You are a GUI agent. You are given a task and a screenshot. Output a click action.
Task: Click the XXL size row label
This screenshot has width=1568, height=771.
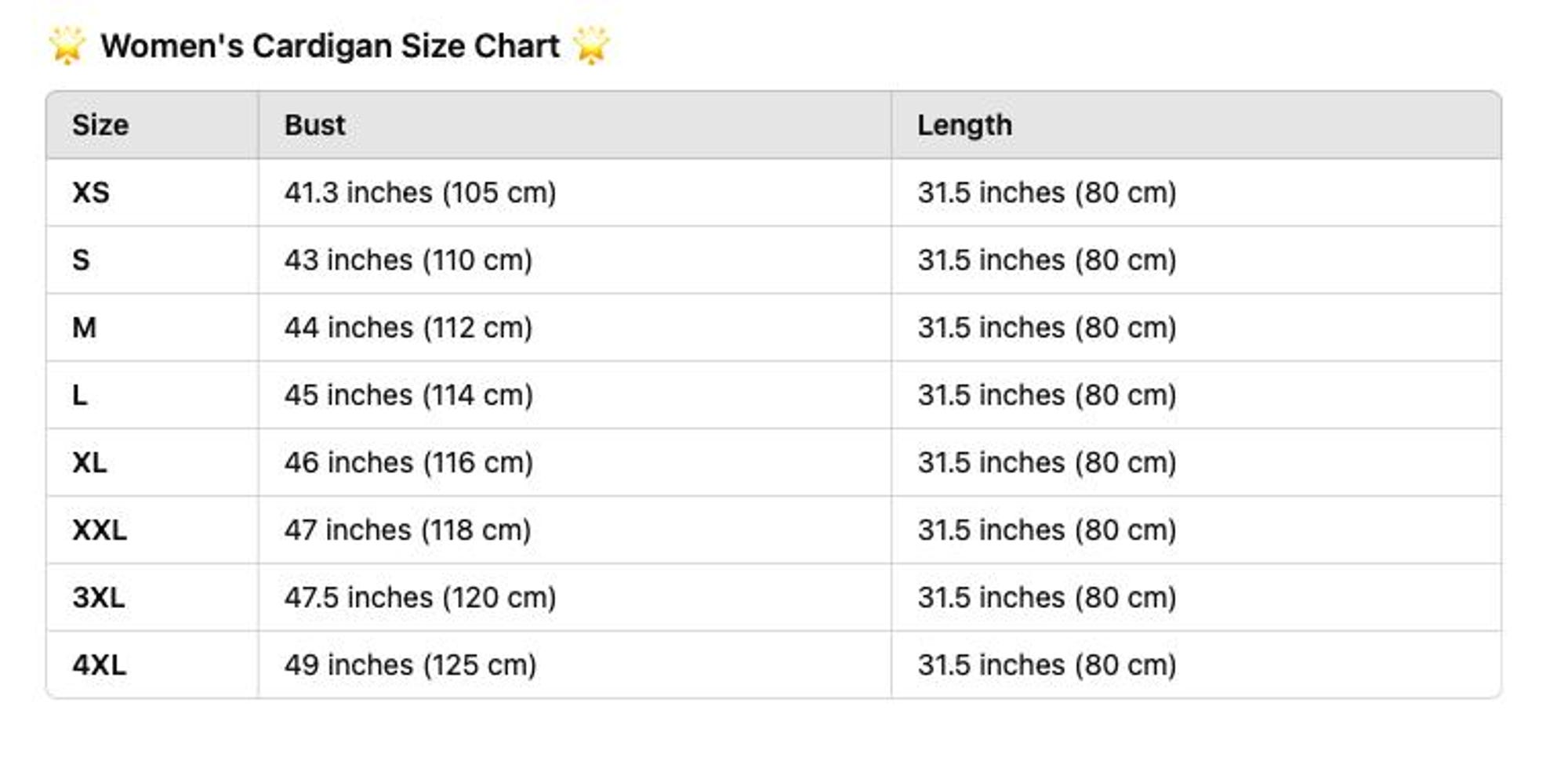point(100,530)
